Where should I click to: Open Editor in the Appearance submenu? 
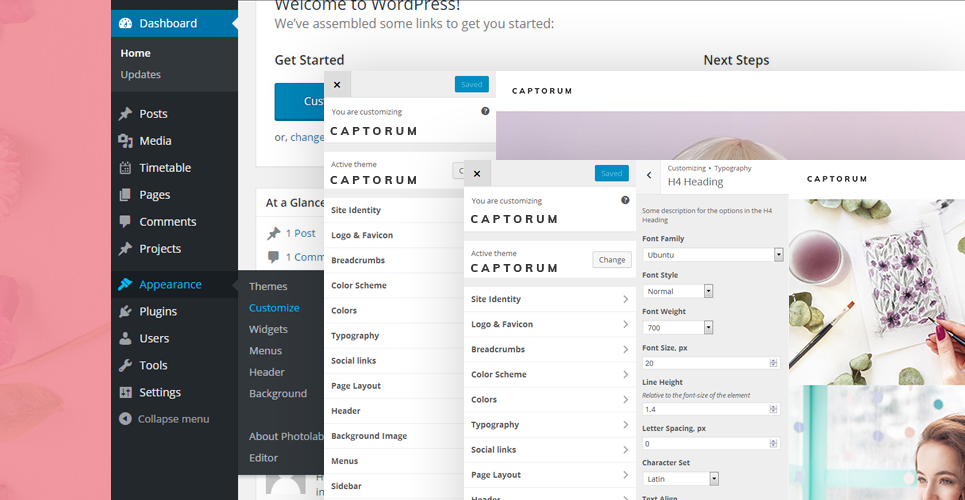point(263,458)
